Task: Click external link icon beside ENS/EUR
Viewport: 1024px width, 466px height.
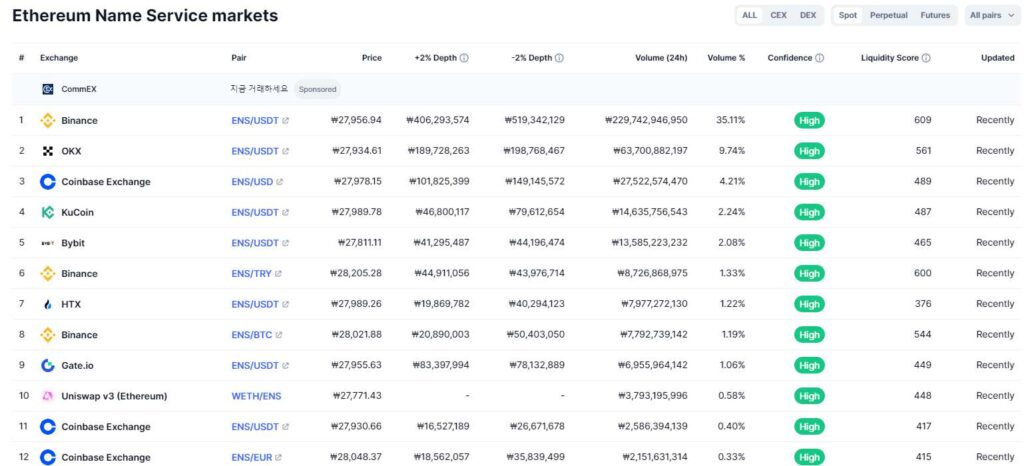Action: click(x=279, y=458)
